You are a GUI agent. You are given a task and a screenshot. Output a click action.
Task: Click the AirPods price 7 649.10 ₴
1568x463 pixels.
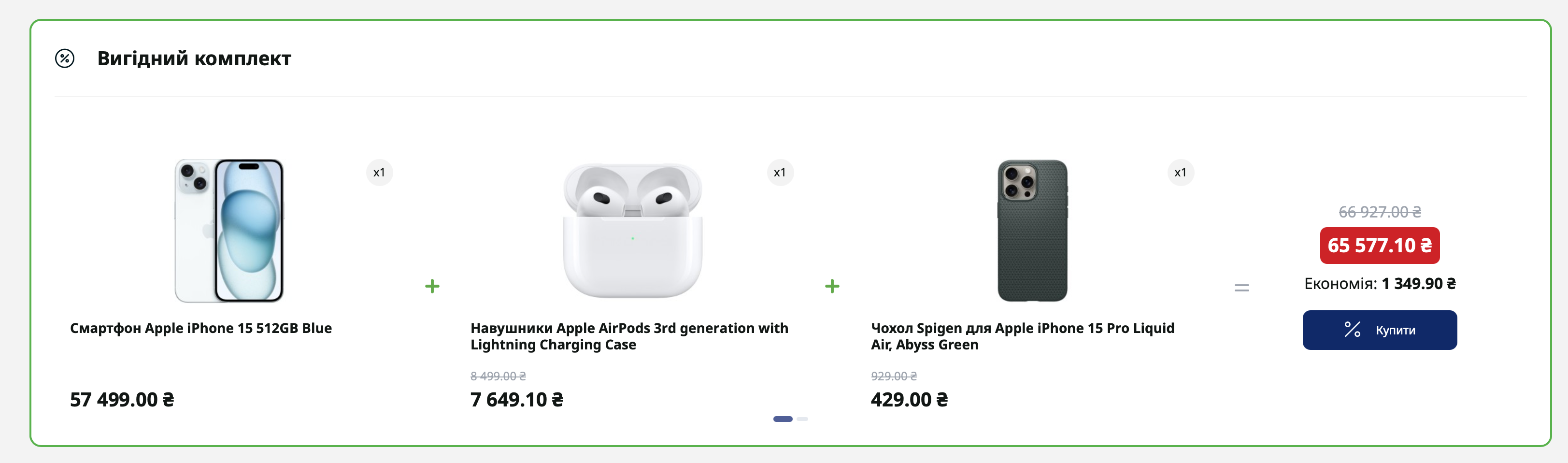coord(517,400)
